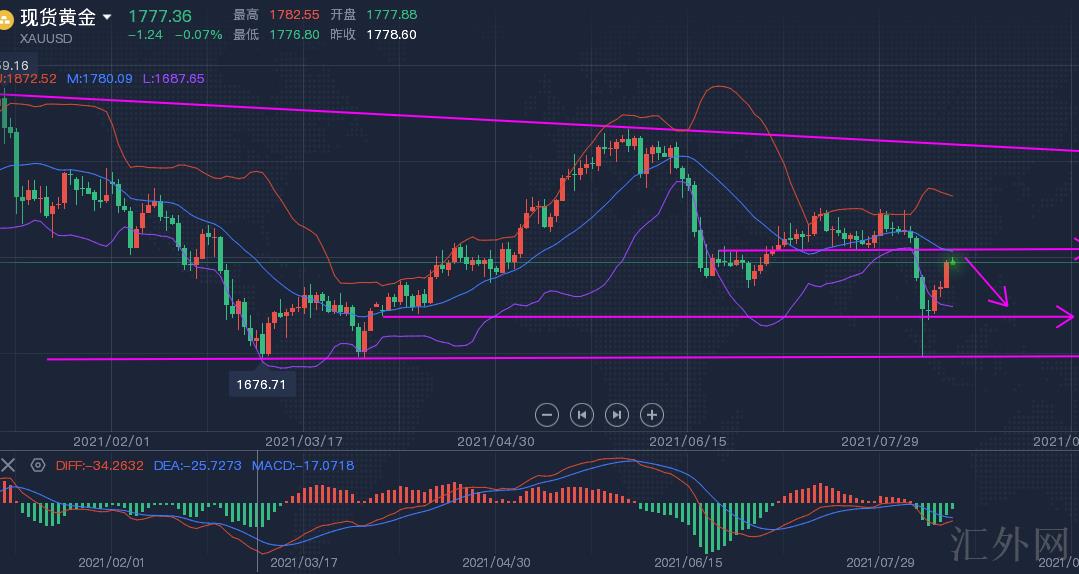Viewport: 1079px width, 574px height.
Task: Click the 1676.71 low price label
Action: (x=262, y=383)
